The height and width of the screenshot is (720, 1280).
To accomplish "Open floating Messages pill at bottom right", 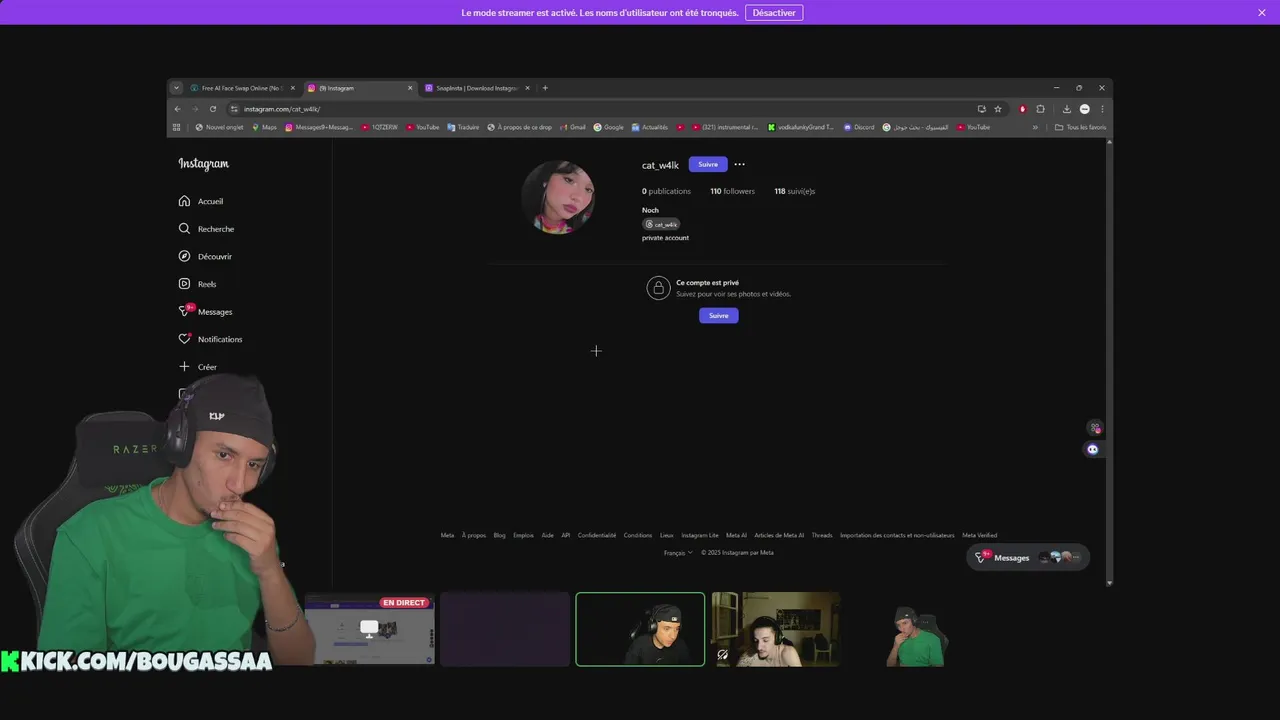I will (1028, 557).
